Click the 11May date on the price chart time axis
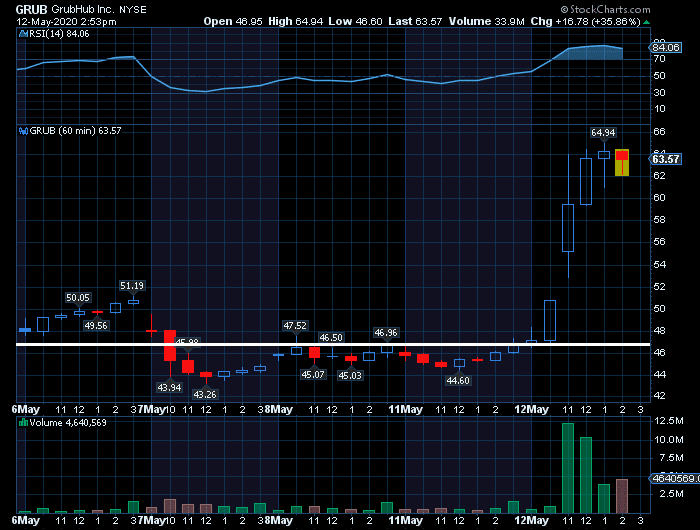 pyautogui.click(x=405, y=409)
